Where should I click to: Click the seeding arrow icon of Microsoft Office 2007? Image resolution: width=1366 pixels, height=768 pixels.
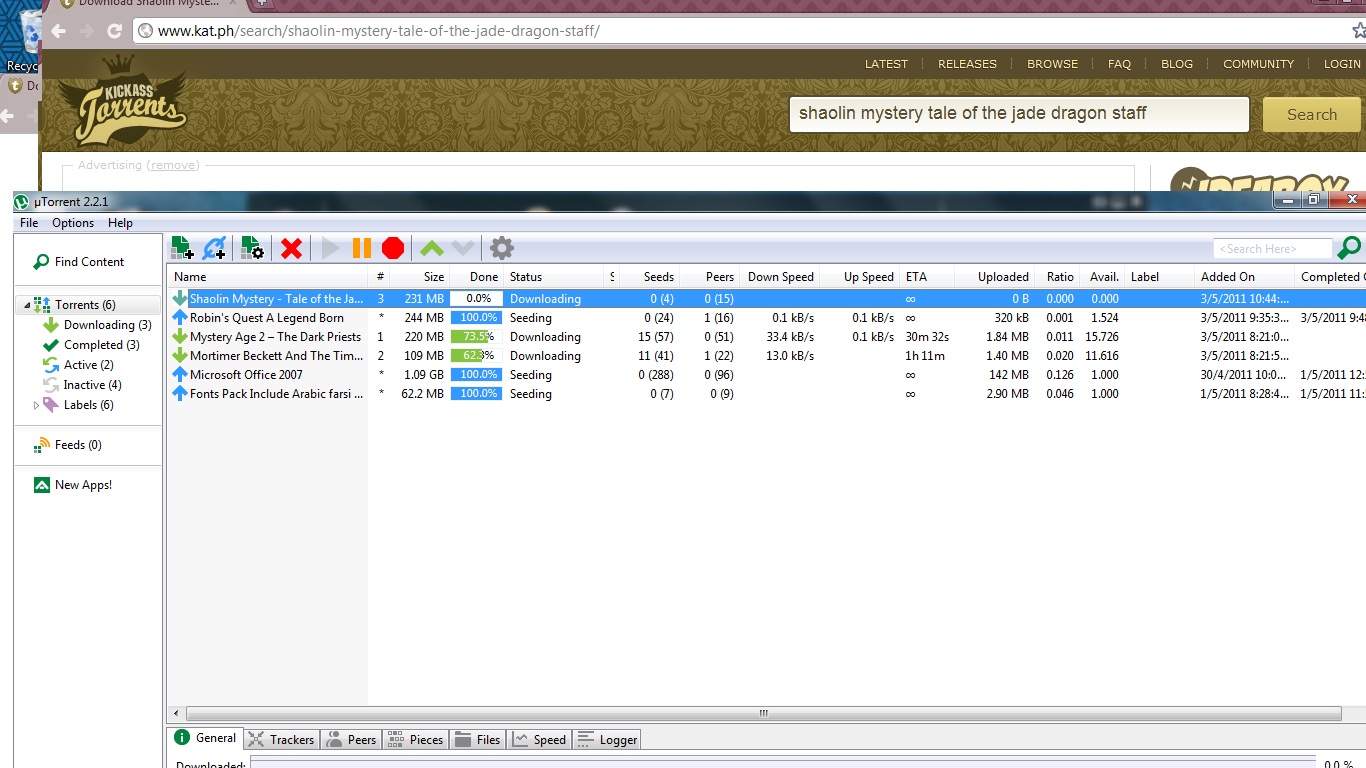pyautogui.click(x=180, y=374)
